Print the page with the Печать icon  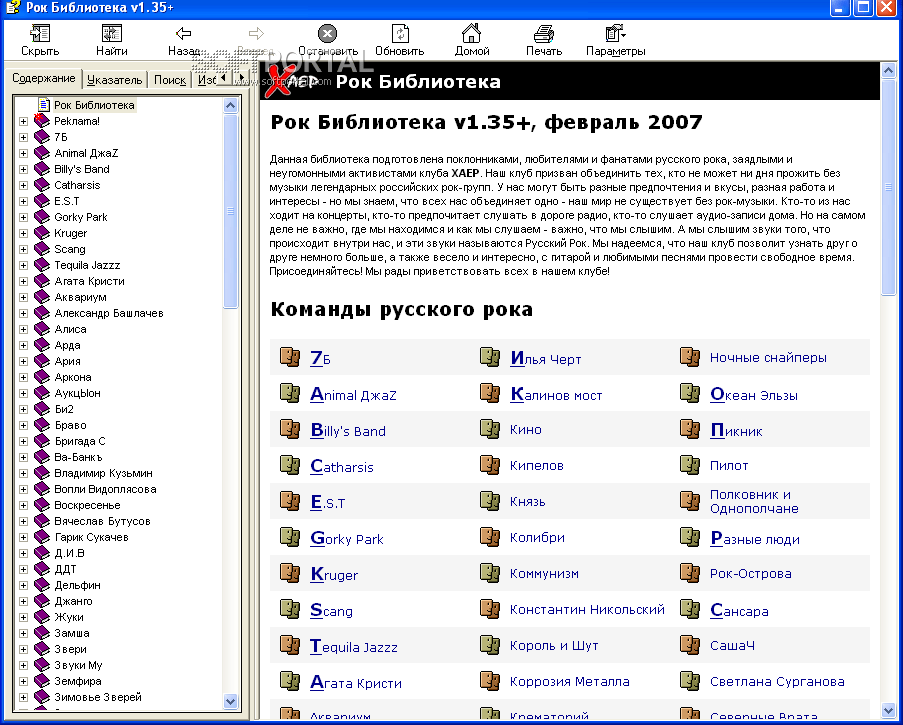(544, 33)
